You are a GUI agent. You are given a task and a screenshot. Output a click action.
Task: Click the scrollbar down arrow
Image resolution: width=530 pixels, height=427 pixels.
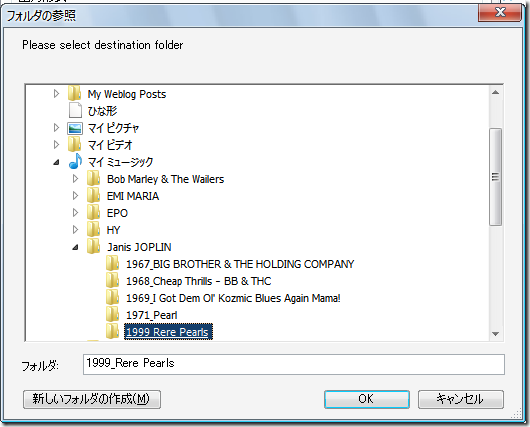pos(496,334)
